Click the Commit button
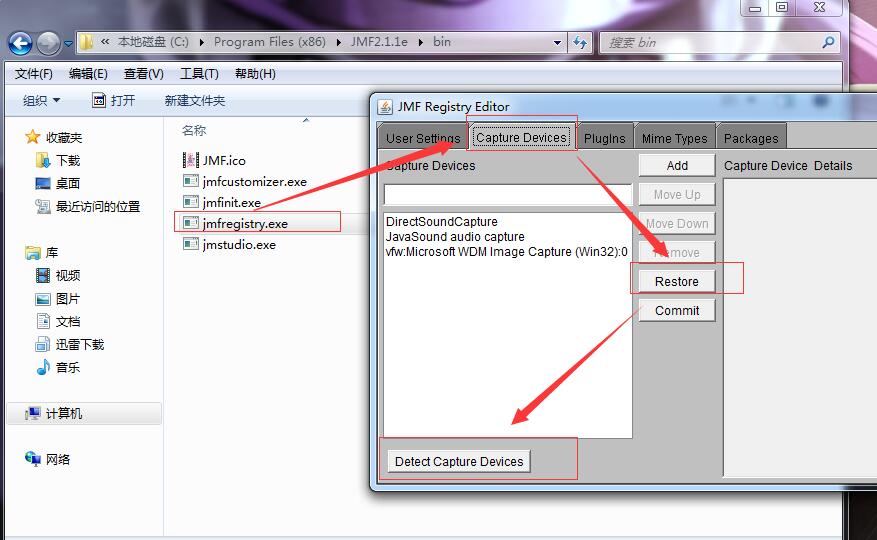877x540 pixels. [x=677, y=311]
